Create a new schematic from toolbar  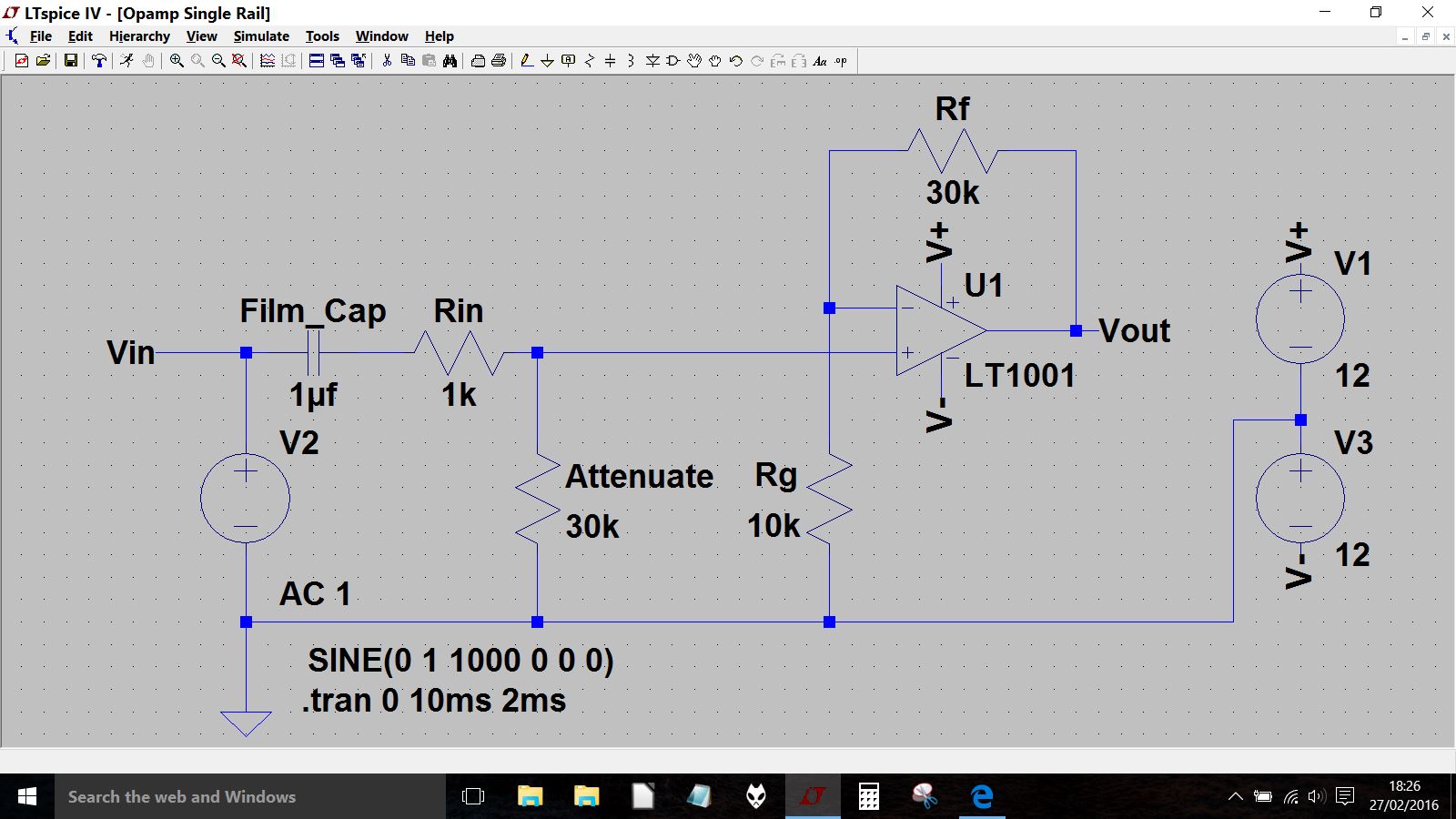(x=22, y=61)
